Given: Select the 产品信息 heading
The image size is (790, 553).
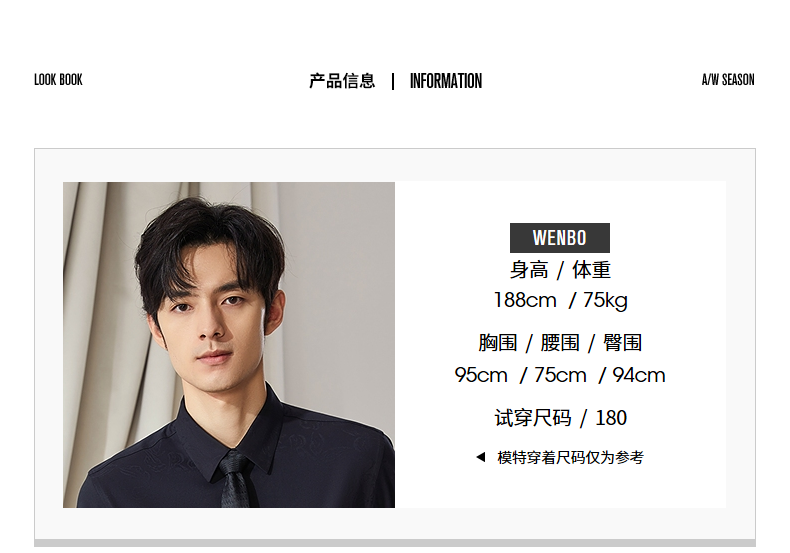Looking at the screenshot, I should 342,81.
